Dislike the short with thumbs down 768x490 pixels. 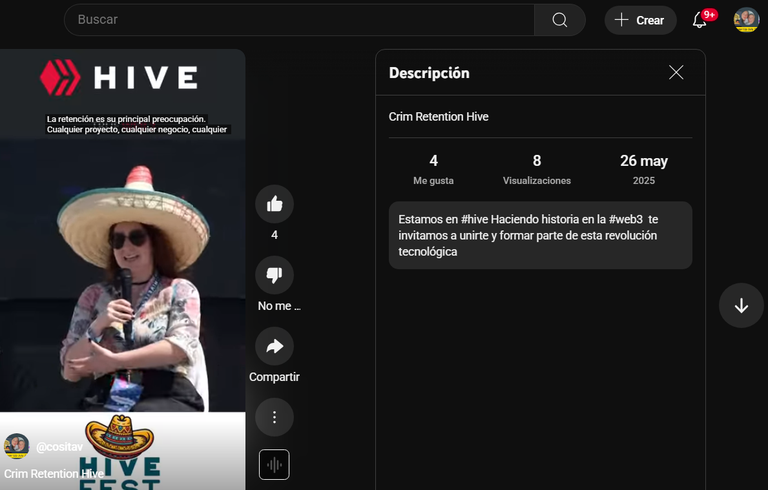[x=274, y=275]
